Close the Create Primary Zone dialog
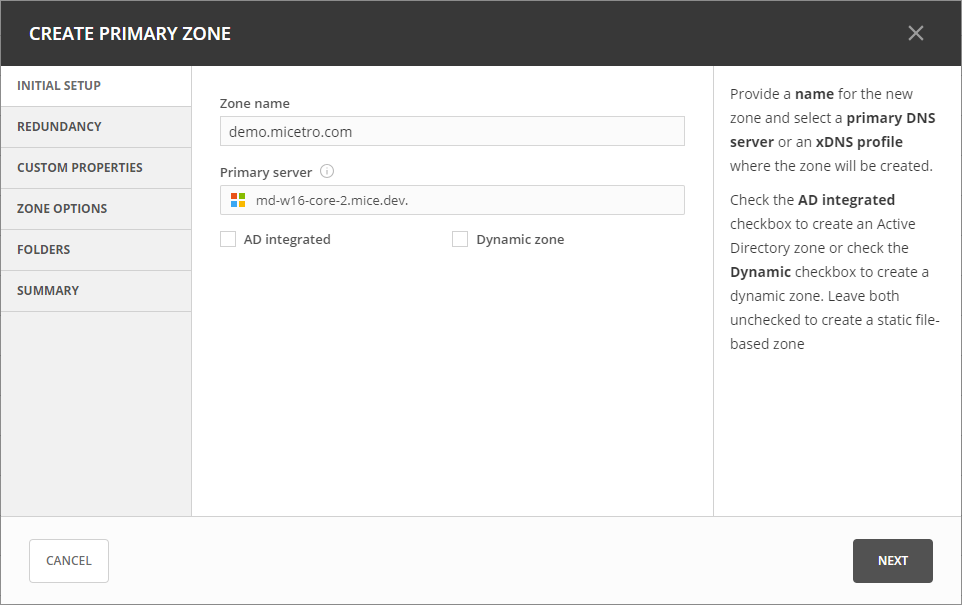This screenshot has width=962, height=605. coord(915,33)
